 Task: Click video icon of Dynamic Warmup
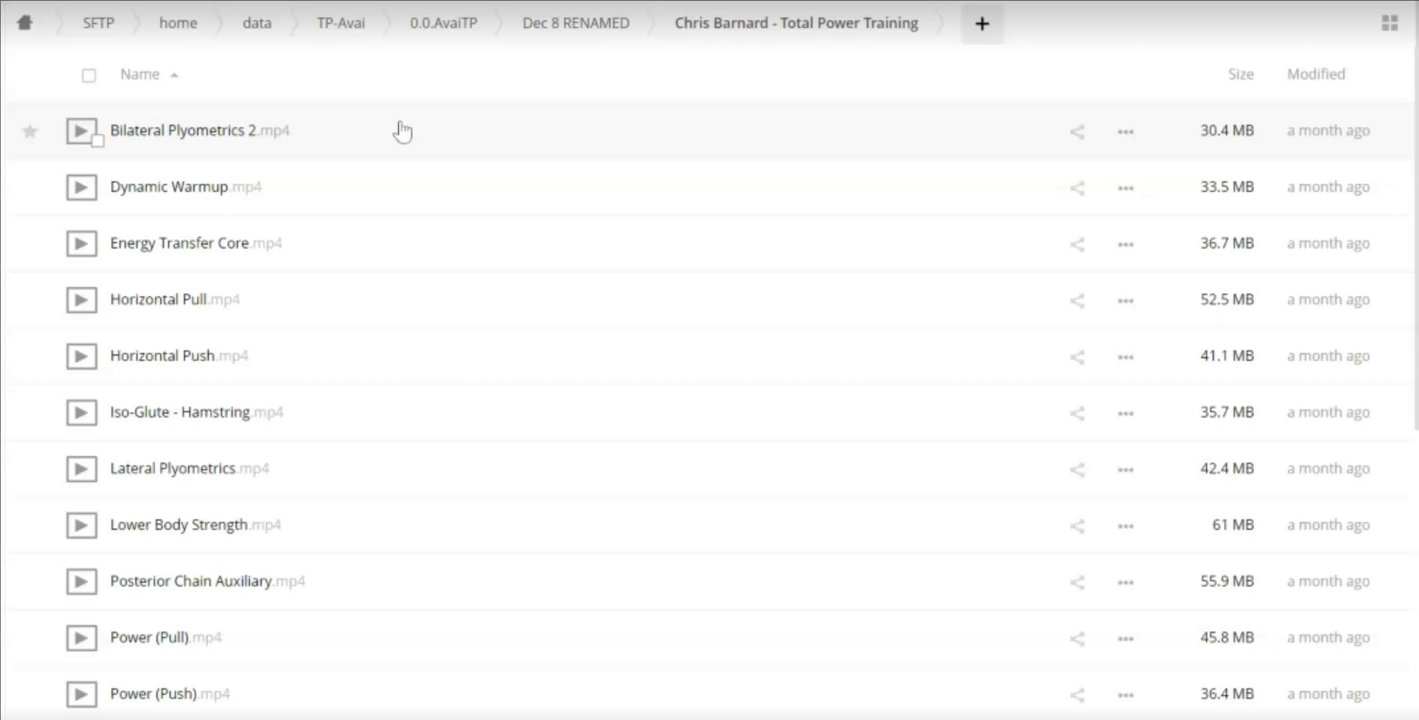(81, 187)
